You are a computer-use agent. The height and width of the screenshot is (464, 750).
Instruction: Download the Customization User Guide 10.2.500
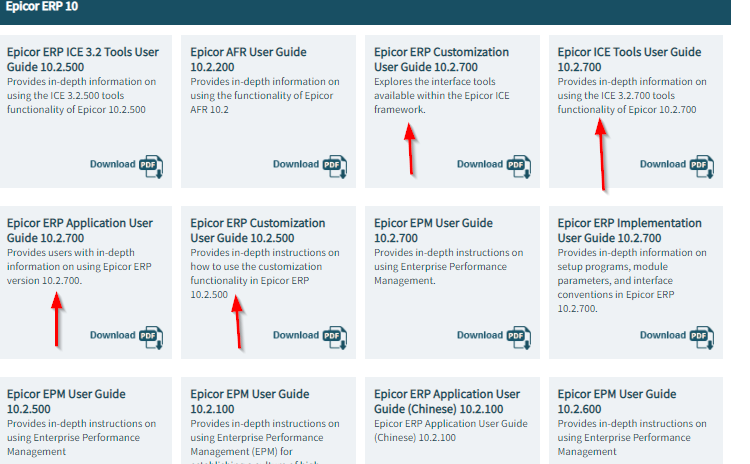[296, 335]
